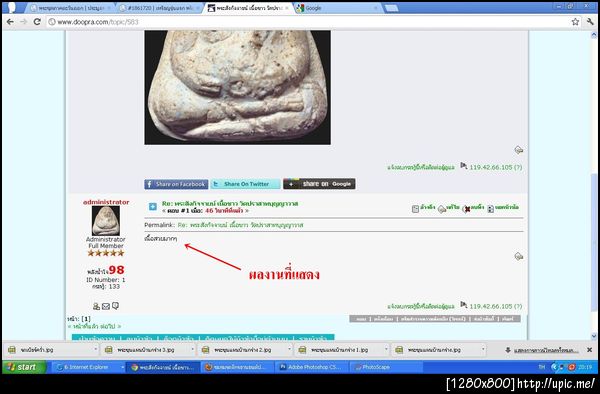
Task: Open a new browser tab
Action: [x=391, y=8]
